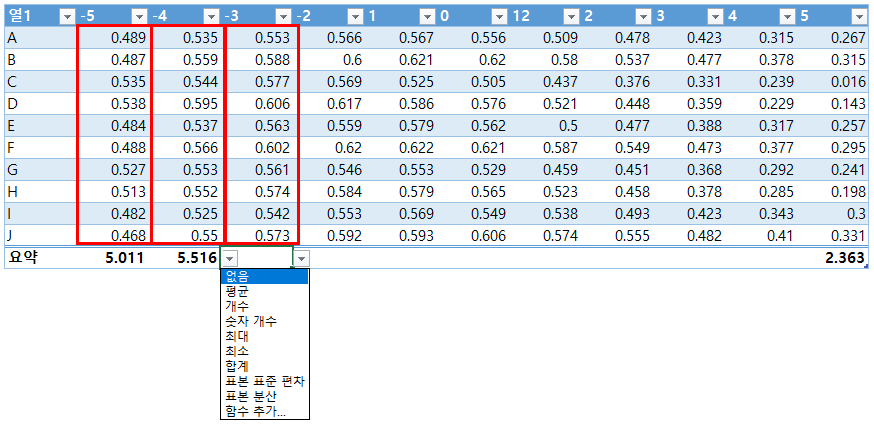The width and height of the screenshot is (874, 427).
Task: Click cell 0.622 in row F
Action: (x=416, y=148)
